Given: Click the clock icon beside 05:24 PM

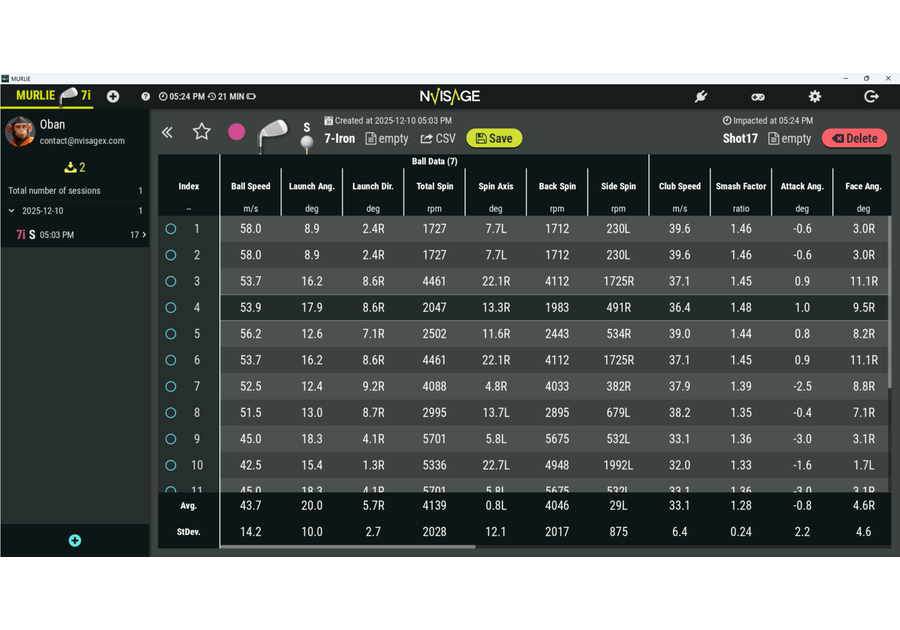Looking at the screenshot, I should pyautogui.click(x=163, y=96).
